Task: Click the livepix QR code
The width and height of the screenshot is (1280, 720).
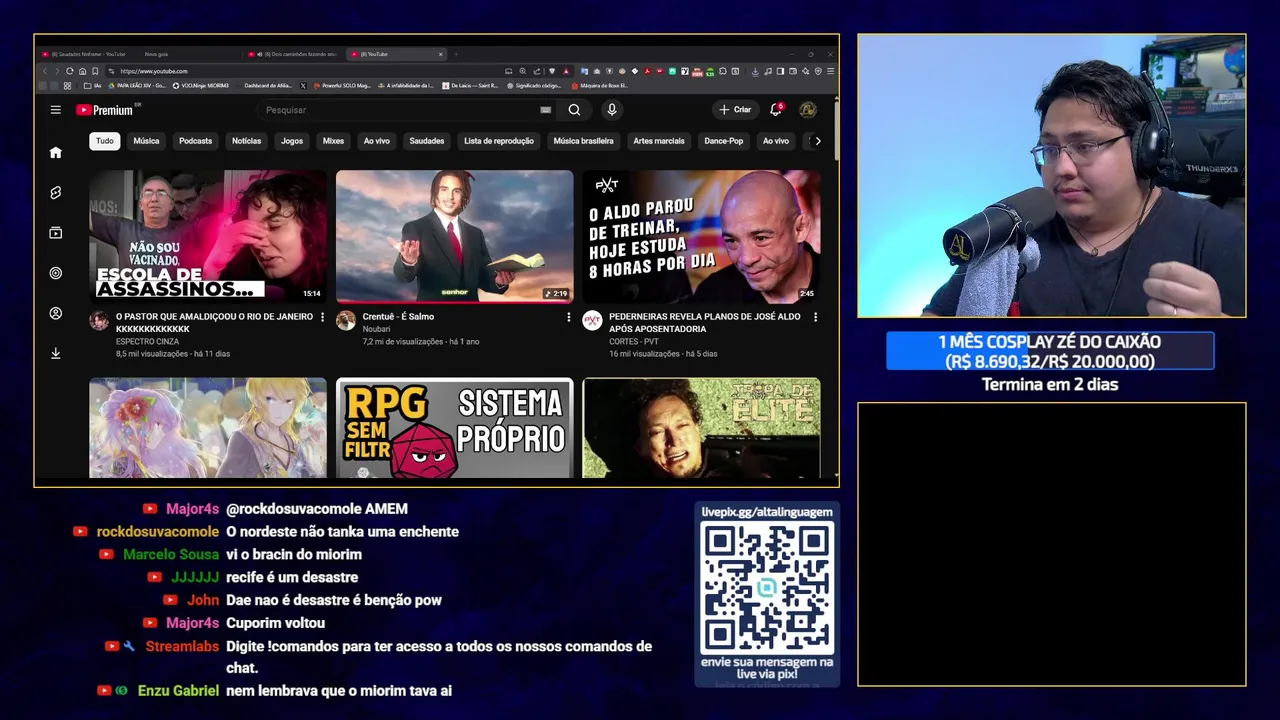Action: 766,587
